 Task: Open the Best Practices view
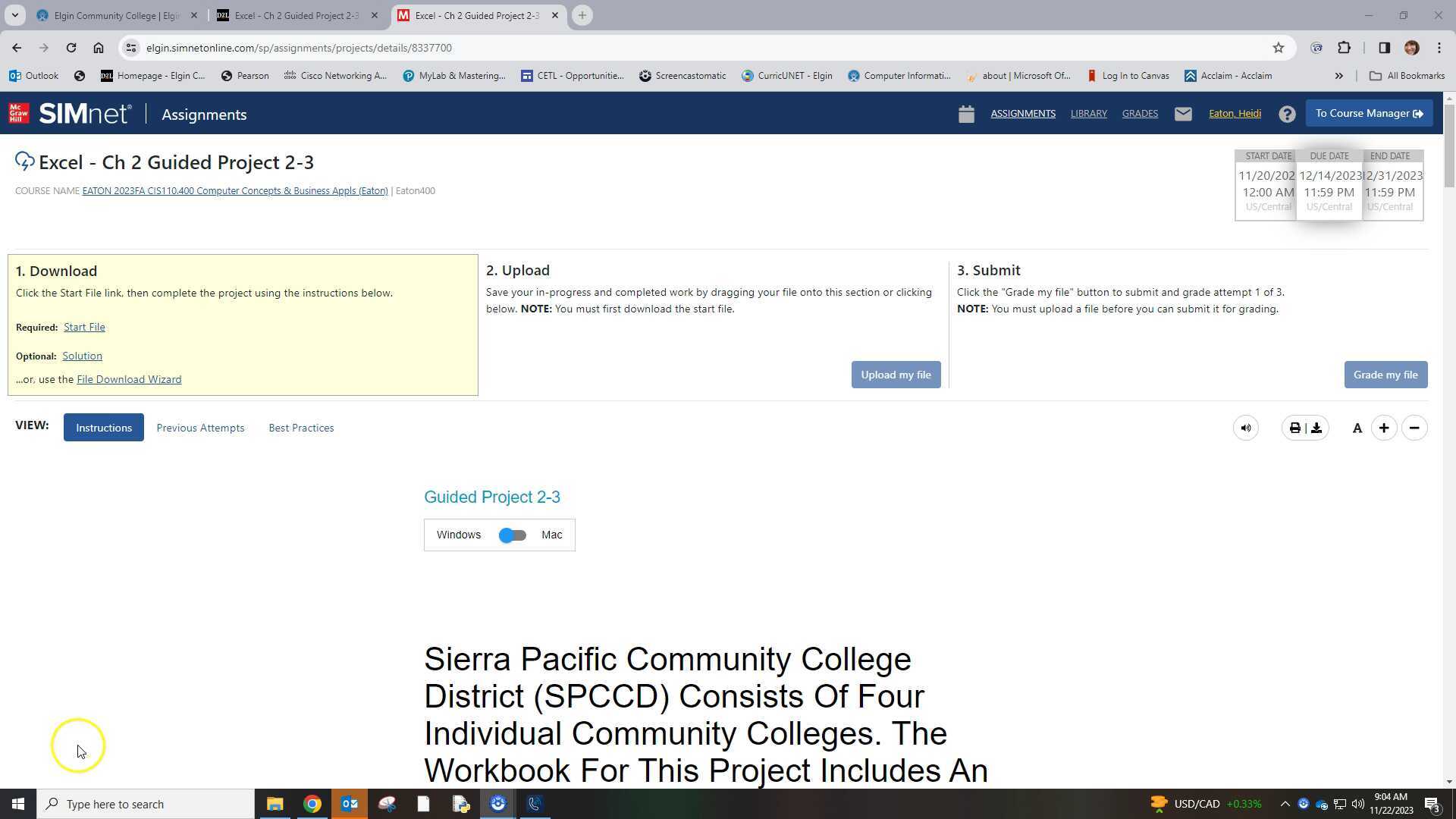point(301,428)
